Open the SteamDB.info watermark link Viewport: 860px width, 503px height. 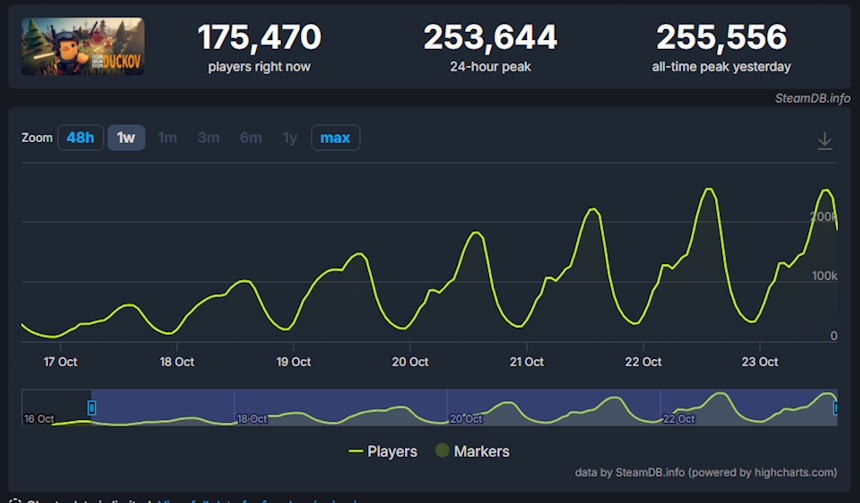tap(812, 98)
